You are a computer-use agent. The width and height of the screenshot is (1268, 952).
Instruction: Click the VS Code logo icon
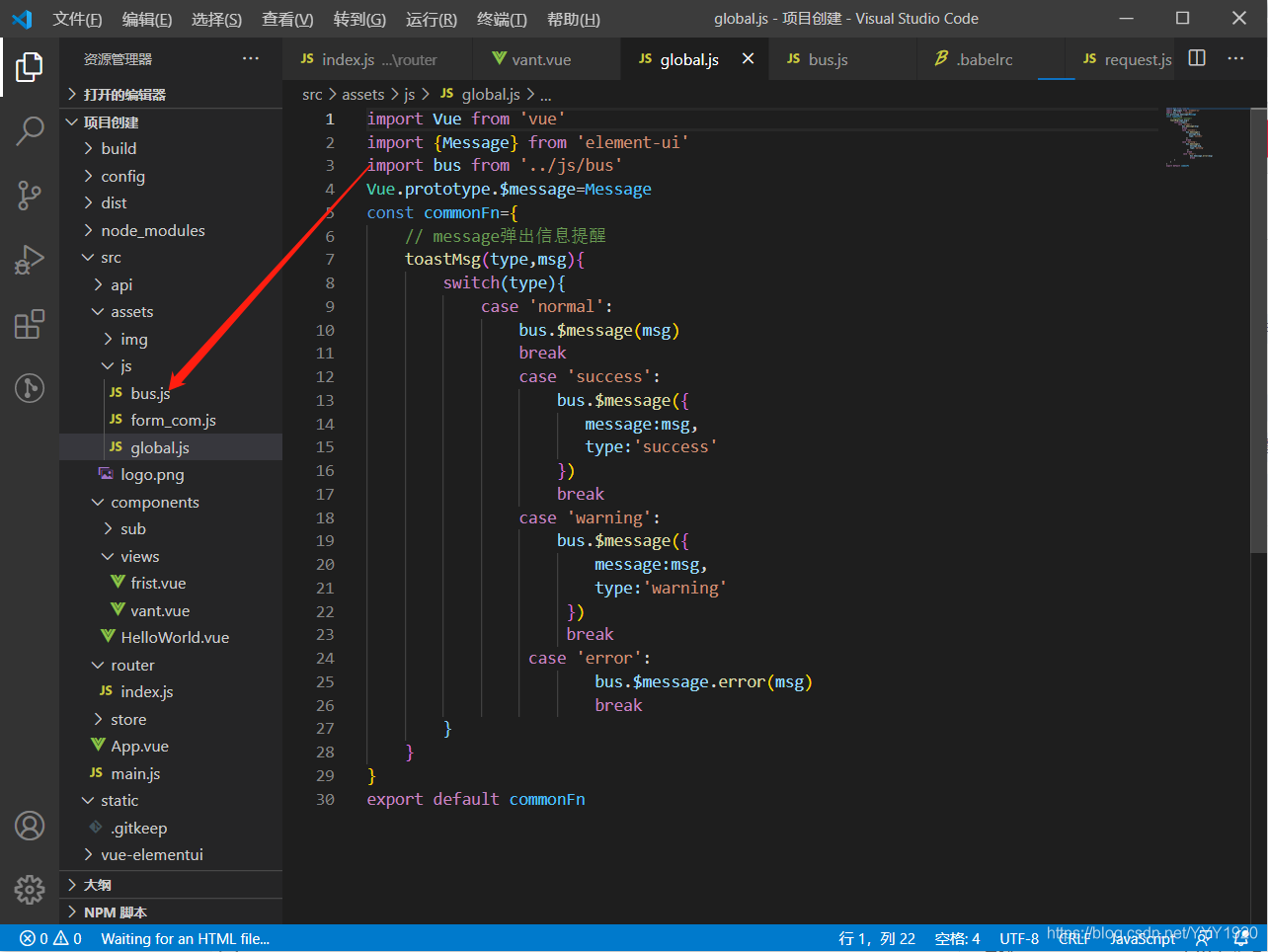pos(22,19)
